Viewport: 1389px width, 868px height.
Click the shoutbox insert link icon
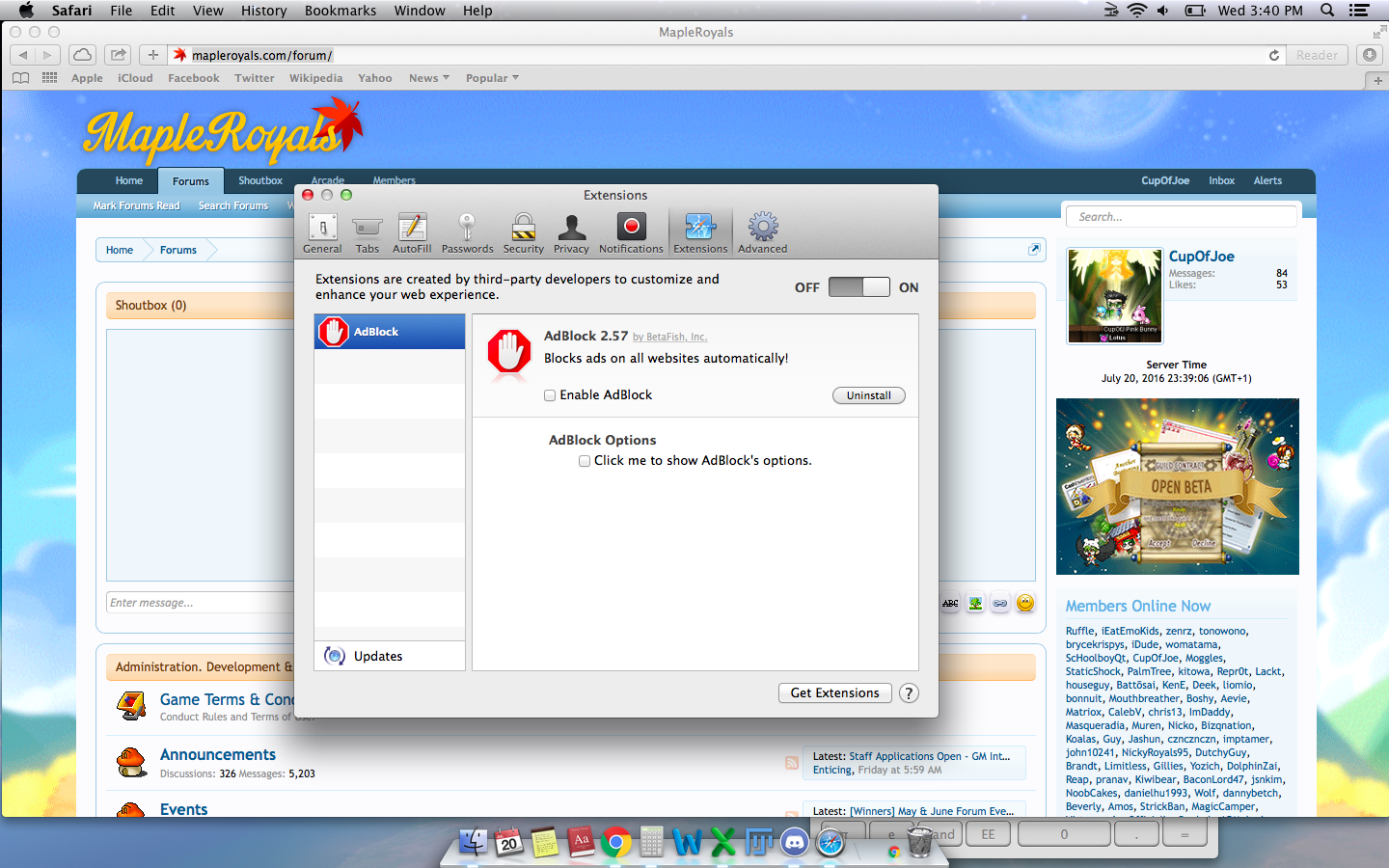pyautogui.click(x=1000, y=604)
